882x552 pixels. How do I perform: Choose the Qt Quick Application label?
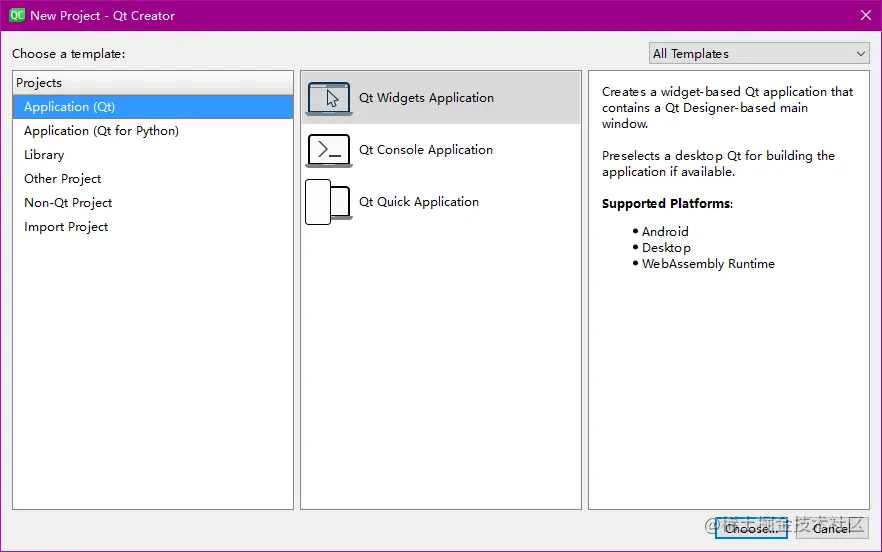click(x=419, y=202)
